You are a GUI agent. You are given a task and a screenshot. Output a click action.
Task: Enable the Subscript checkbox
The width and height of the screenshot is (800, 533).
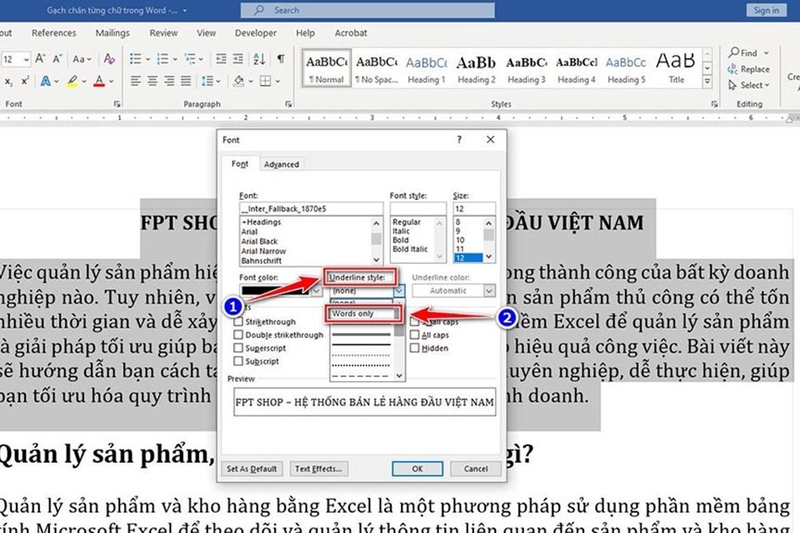tap(238, 361)
